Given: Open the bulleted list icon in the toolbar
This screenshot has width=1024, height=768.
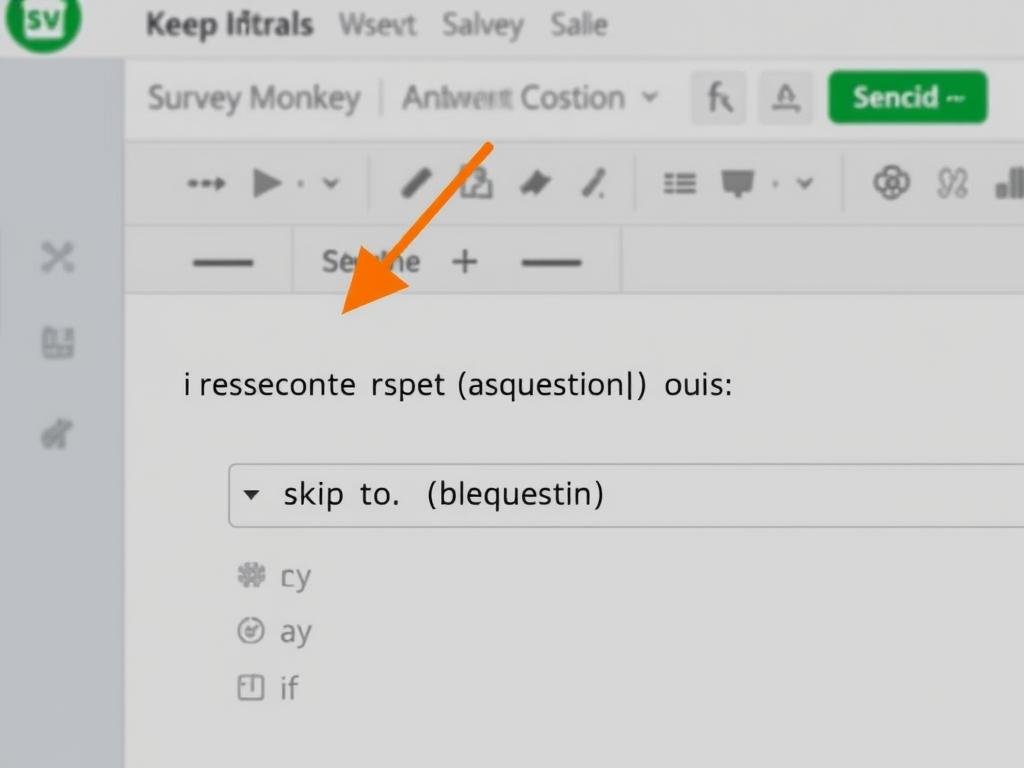Looking at the screenshot, I should [680, 182].
